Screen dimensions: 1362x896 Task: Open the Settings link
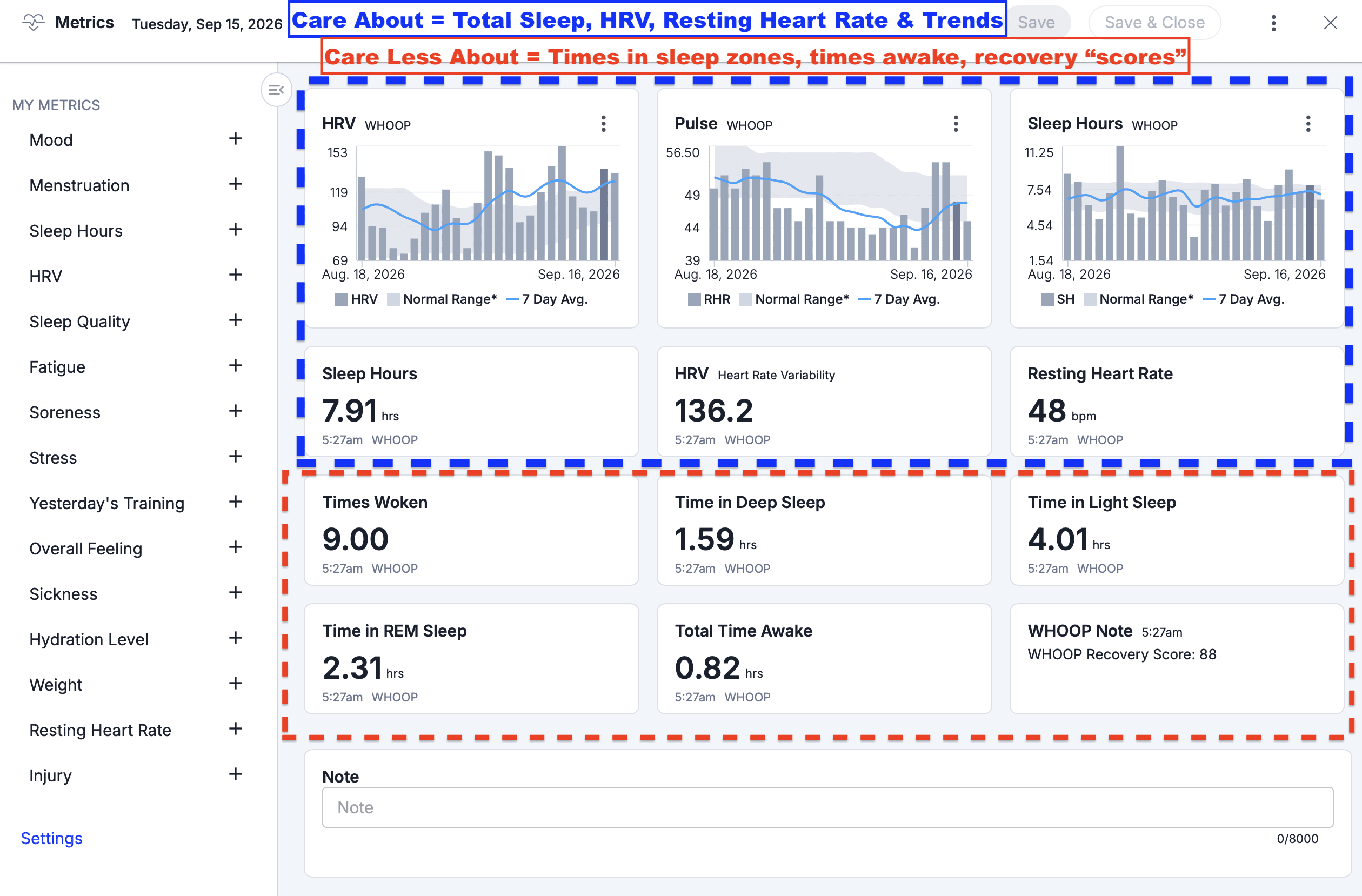coord(51,838)
